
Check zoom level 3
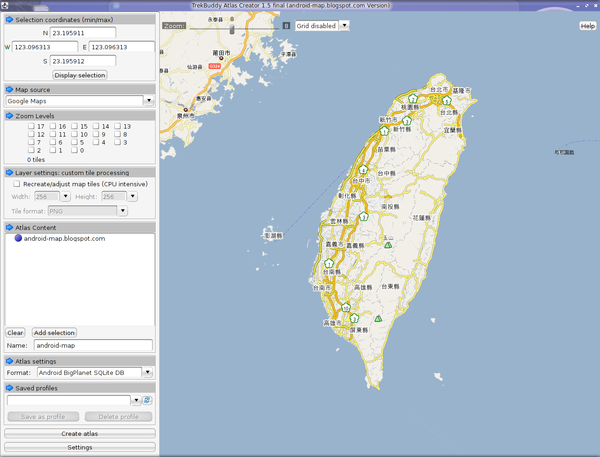click(x=117, y=142)
